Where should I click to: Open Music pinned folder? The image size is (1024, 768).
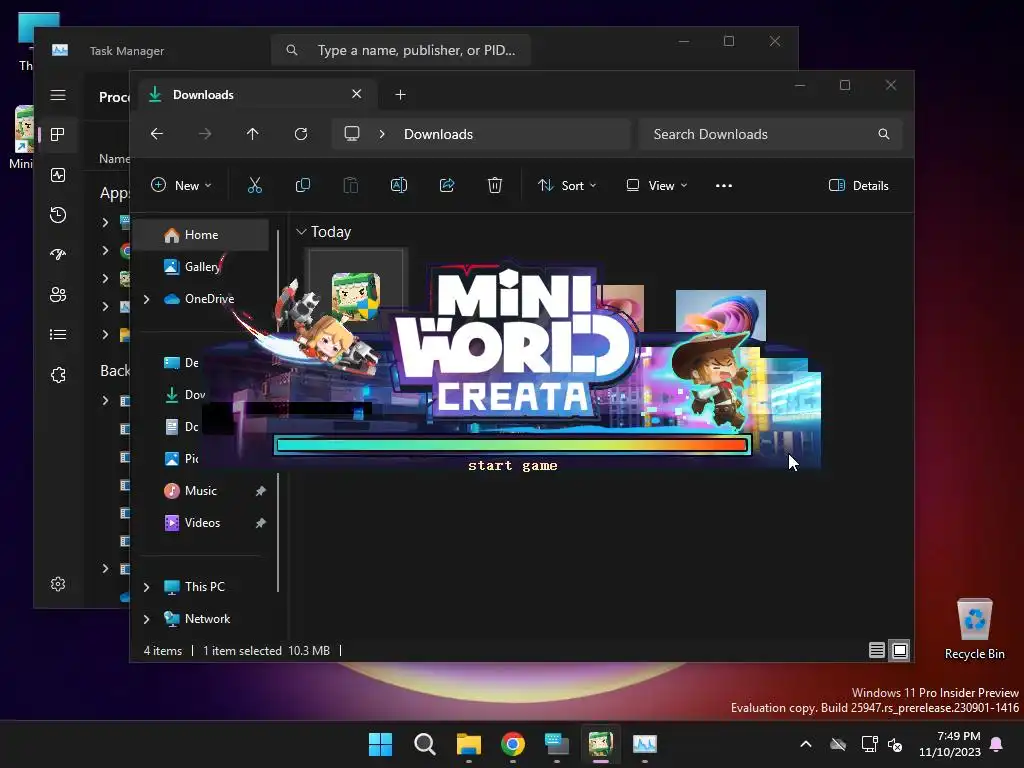(x=202, y=490)
